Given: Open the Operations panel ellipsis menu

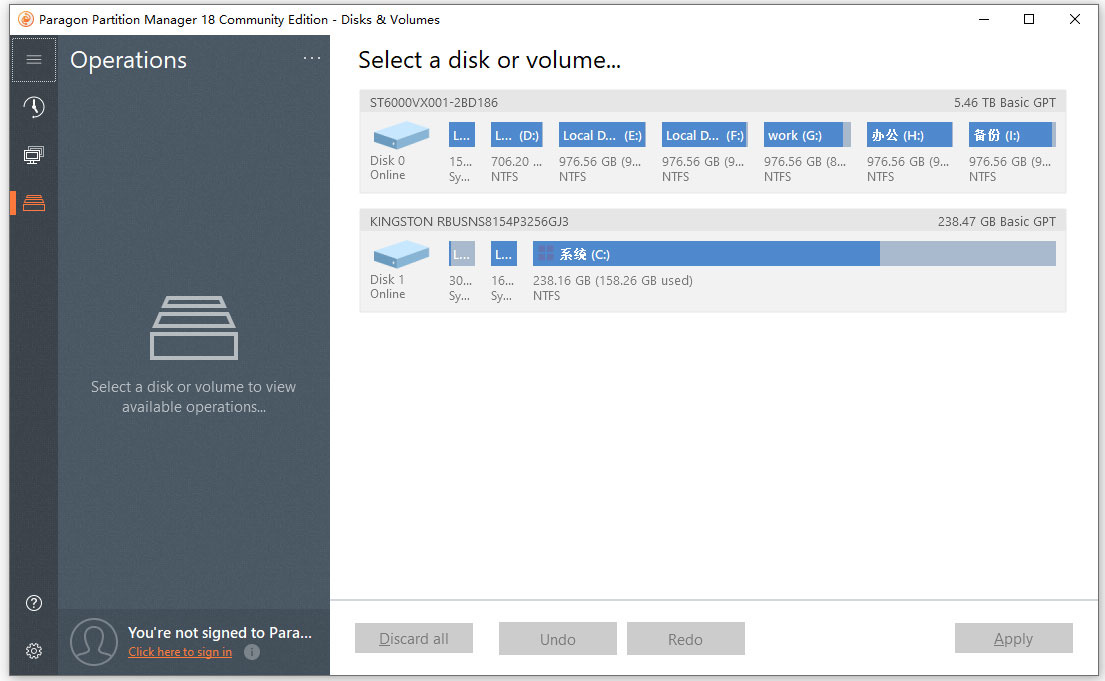Looking at the screenshot, I should point(311,58).
